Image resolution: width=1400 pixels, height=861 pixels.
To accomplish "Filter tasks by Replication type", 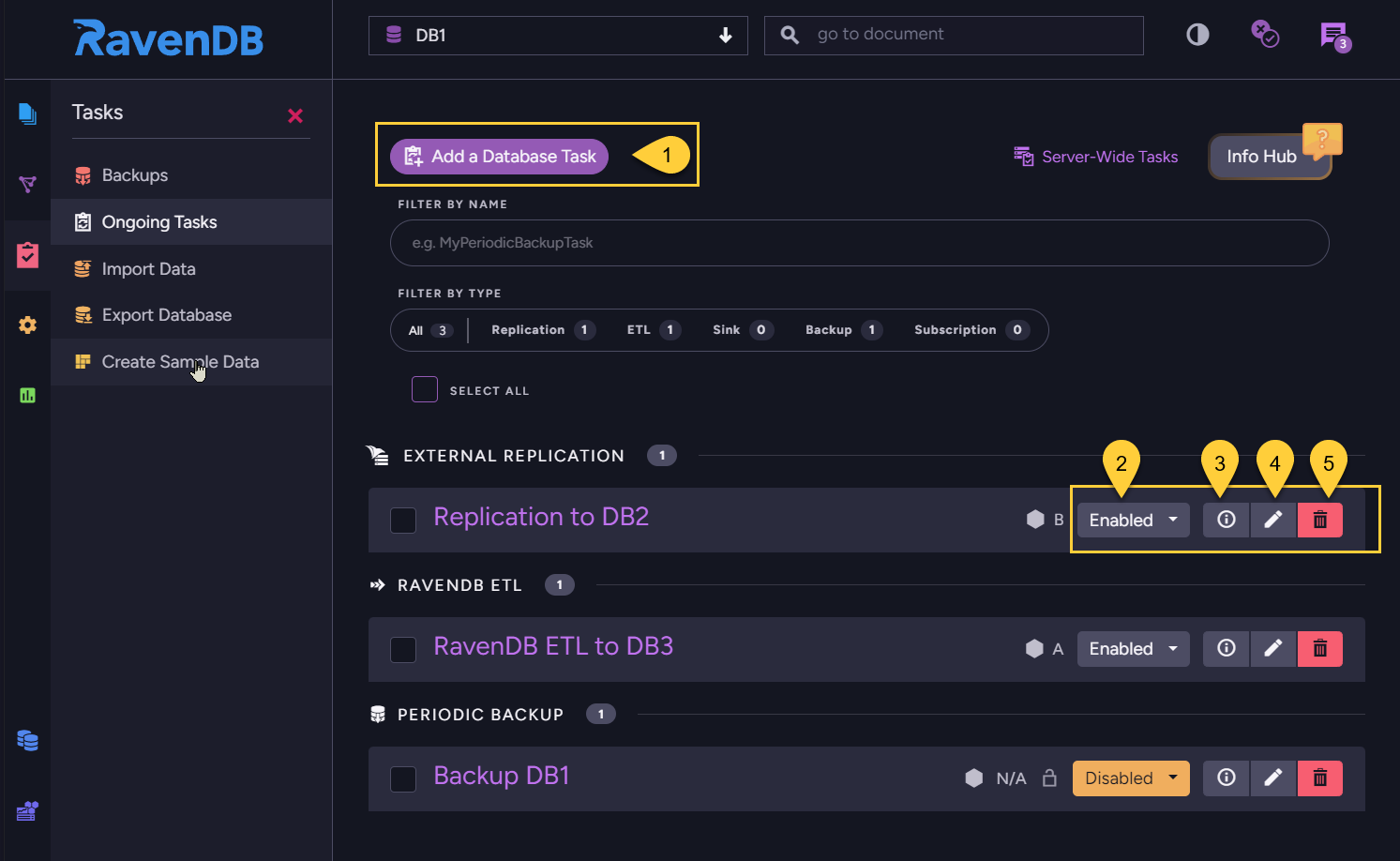I will pyautogui.click(x=543, y=330).
